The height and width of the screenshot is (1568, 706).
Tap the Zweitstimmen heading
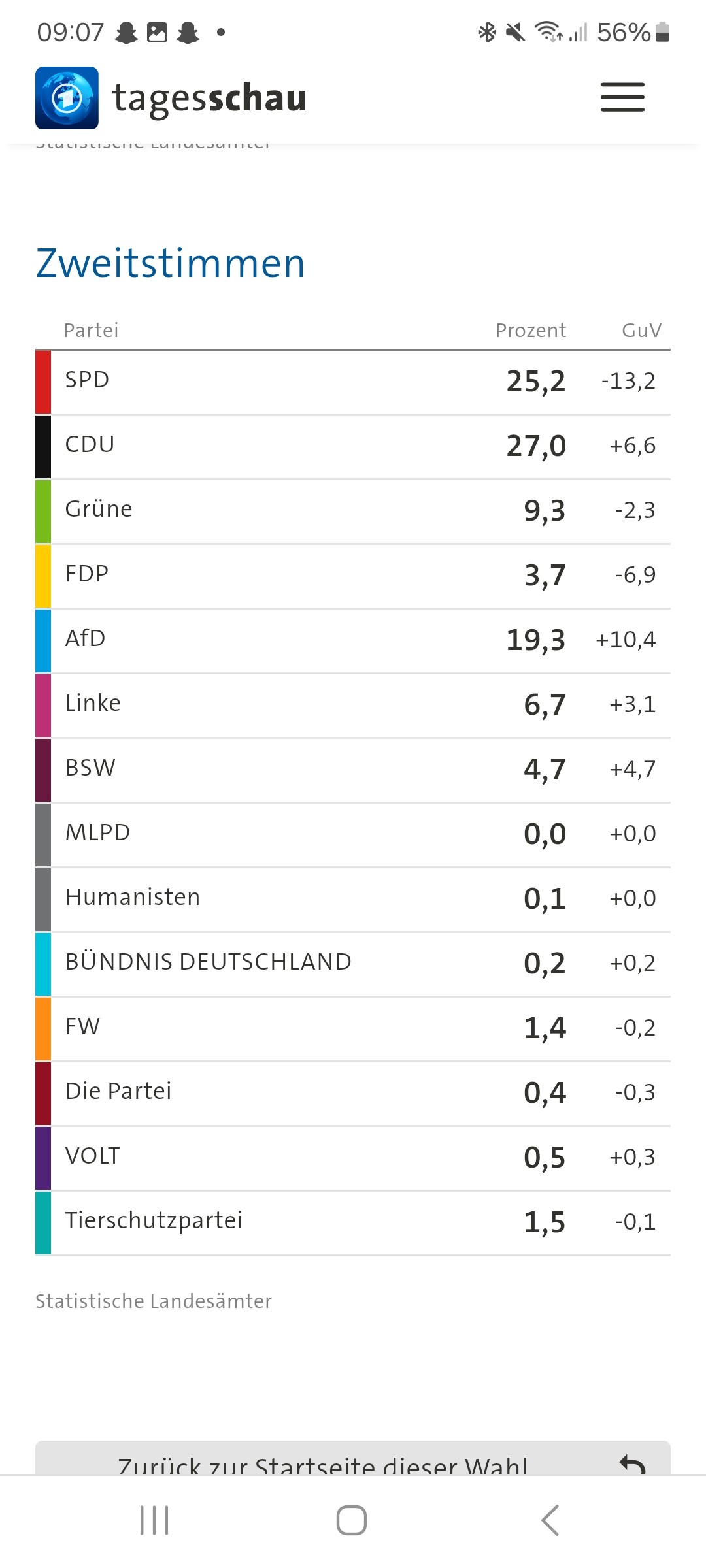(x=171, y=263)
